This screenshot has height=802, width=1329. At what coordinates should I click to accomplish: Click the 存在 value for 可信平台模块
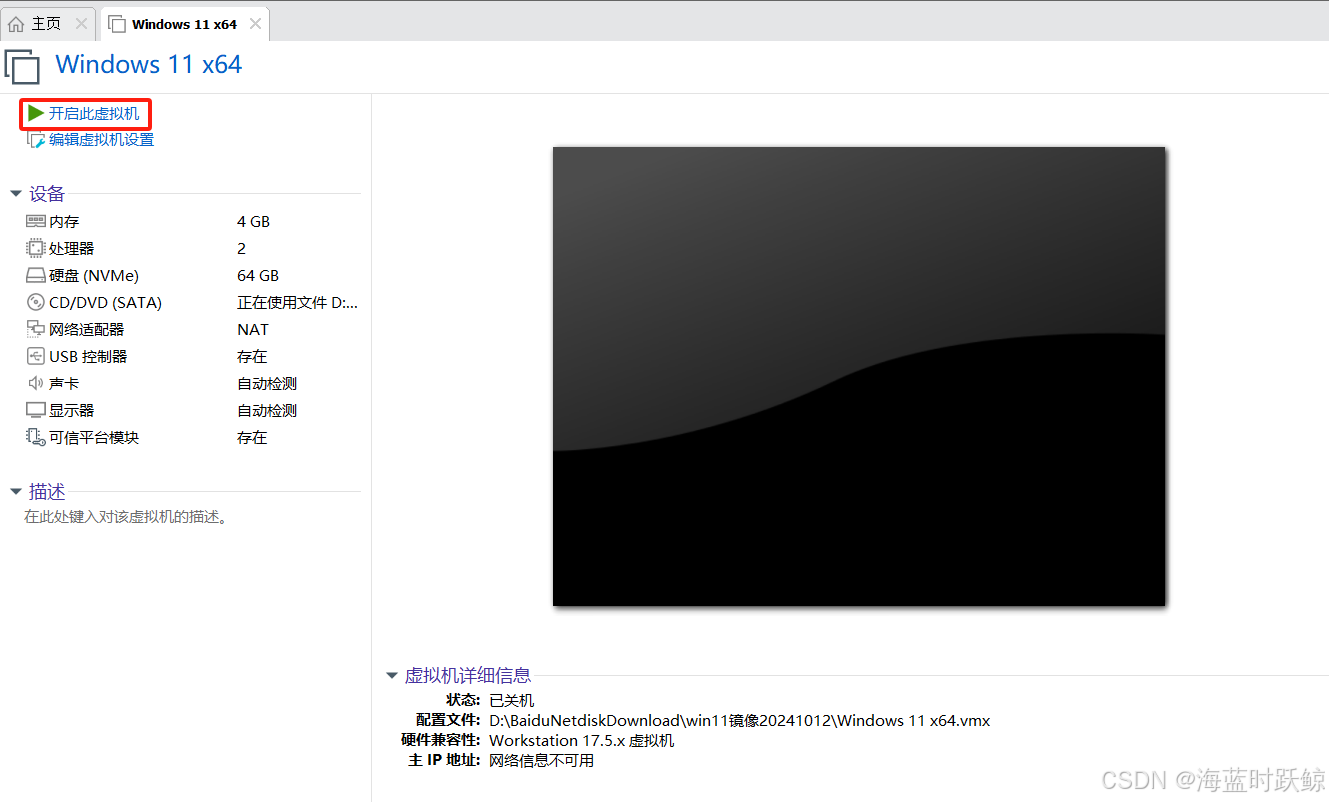pyautogui.click(x=252, y=437)
